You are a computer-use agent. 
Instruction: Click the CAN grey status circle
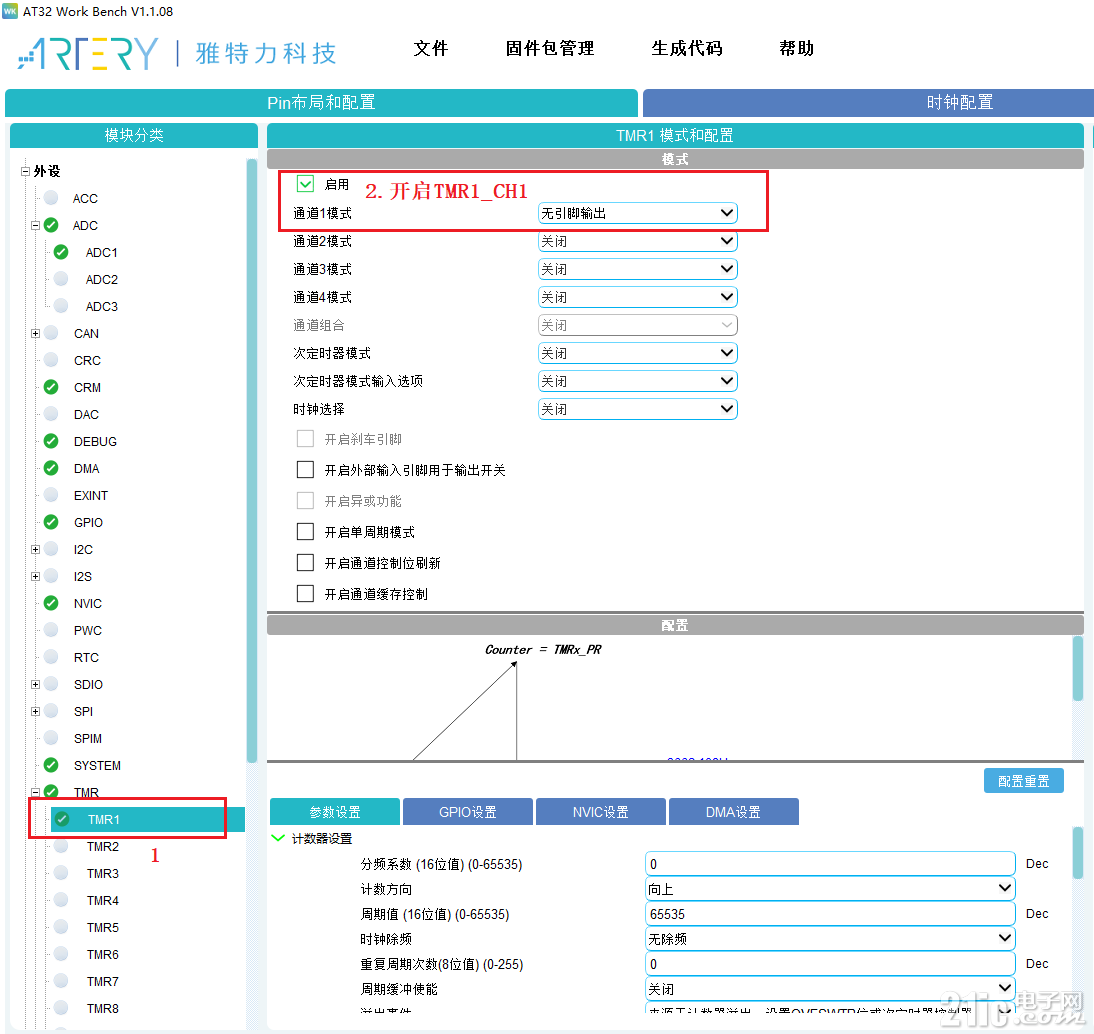[51, 333]
